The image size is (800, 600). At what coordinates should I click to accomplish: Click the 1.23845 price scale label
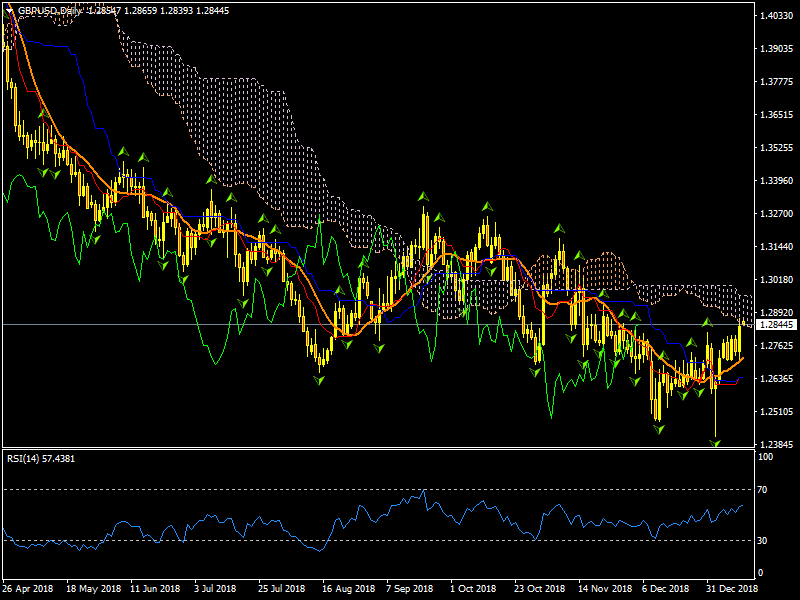click(776, 444)
